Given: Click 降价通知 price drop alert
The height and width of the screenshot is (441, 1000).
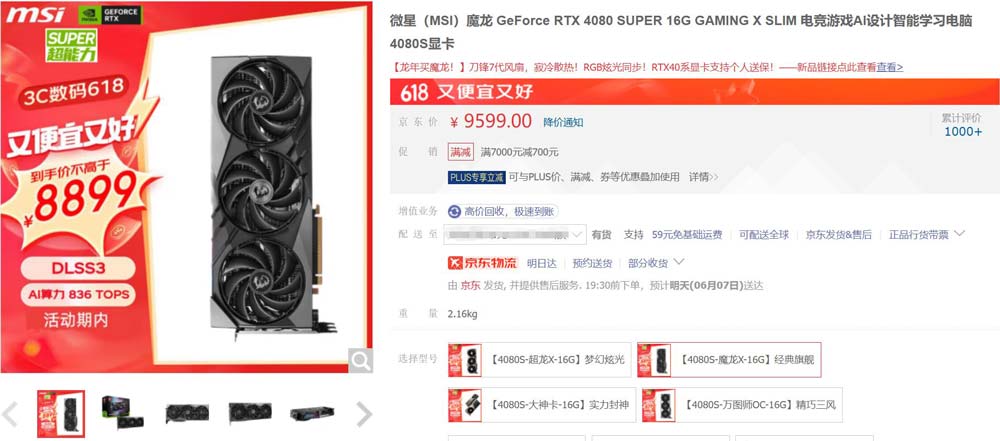Looking at the screenshot, I should point(563,123).
